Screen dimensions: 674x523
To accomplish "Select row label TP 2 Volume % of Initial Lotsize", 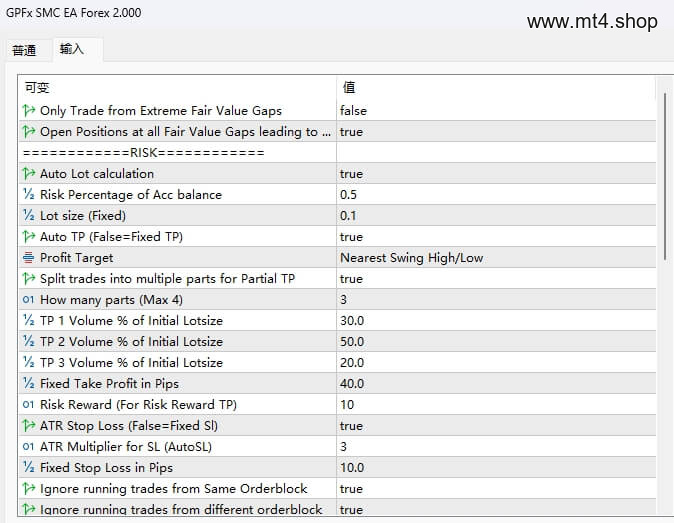I will [x=131, y=341].
